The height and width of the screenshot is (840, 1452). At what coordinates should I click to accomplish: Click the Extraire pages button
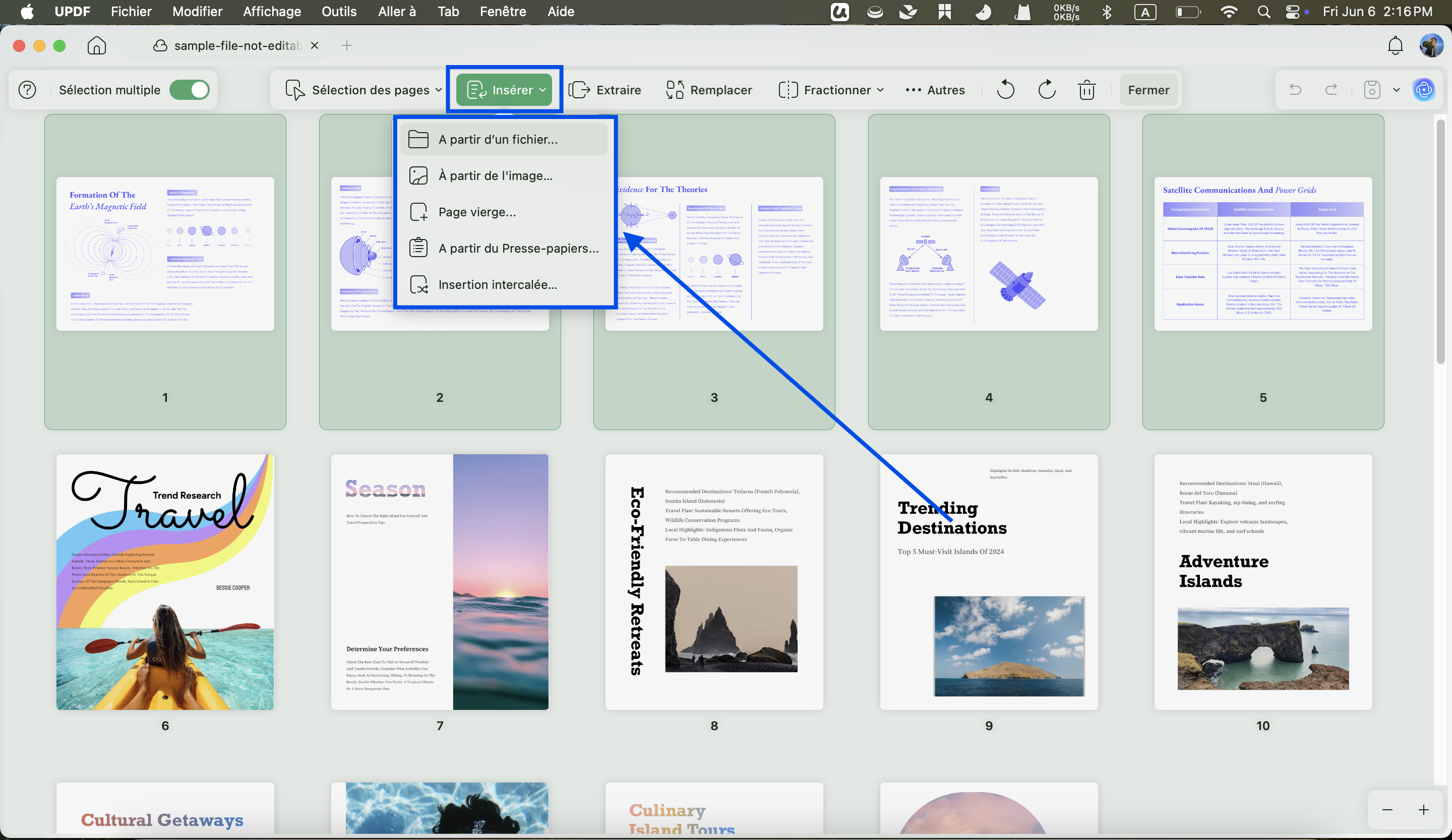pos(604,90)
